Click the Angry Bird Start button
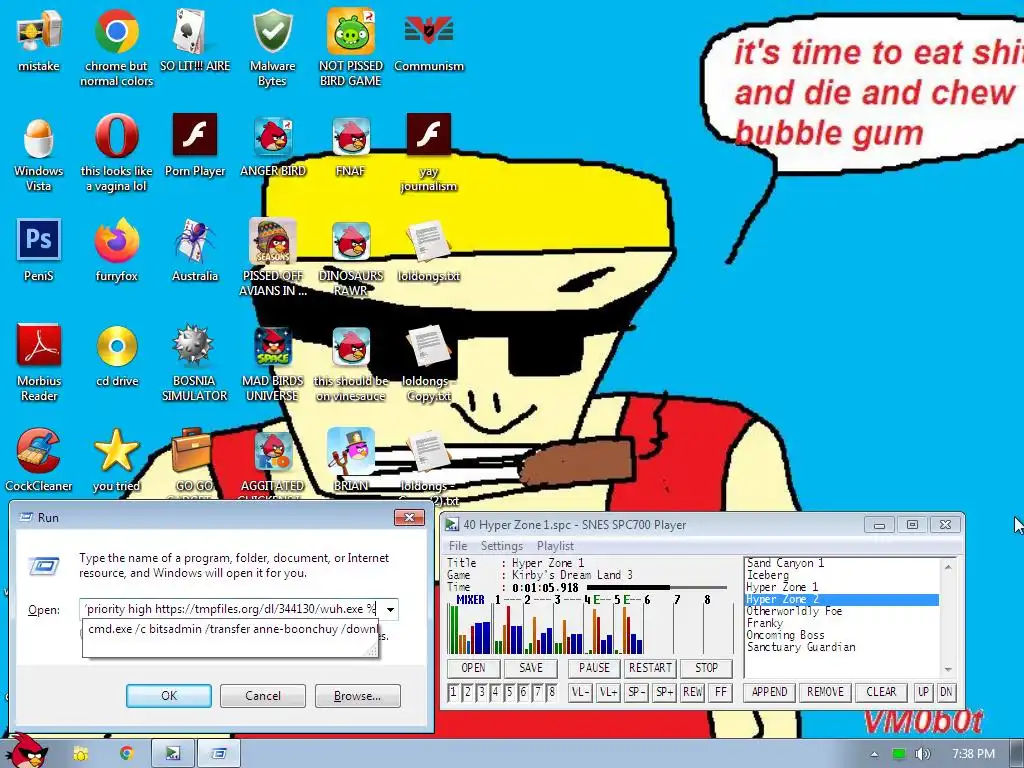This screenshot has width=1024, height=768. pos(25,752)
